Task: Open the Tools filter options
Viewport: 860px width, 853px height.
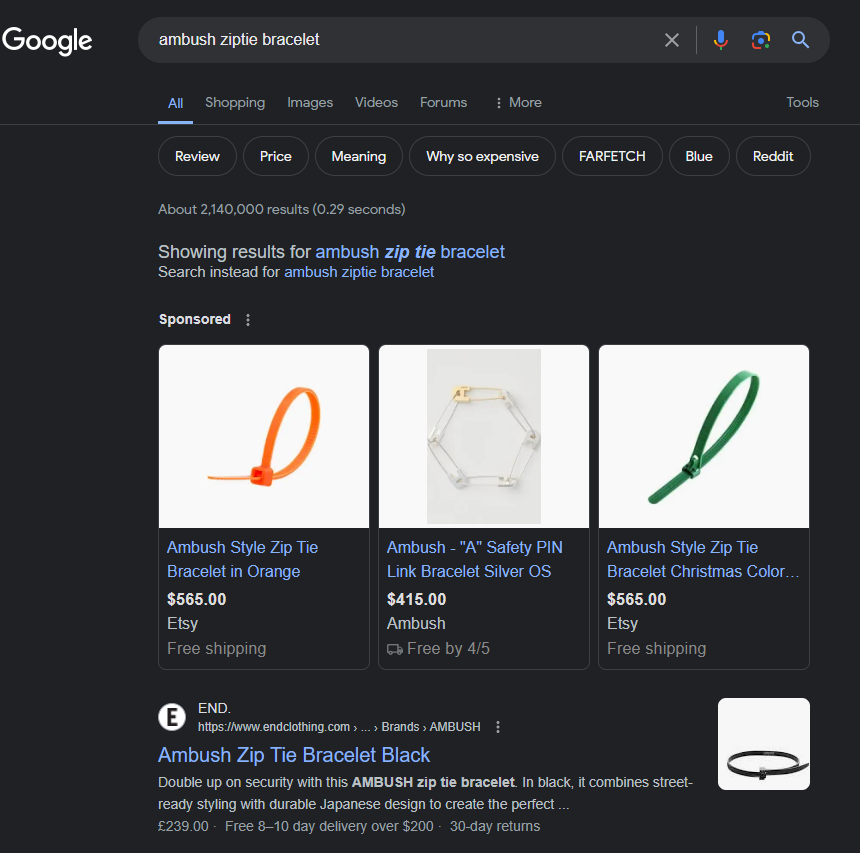Action: pos(802,102)
